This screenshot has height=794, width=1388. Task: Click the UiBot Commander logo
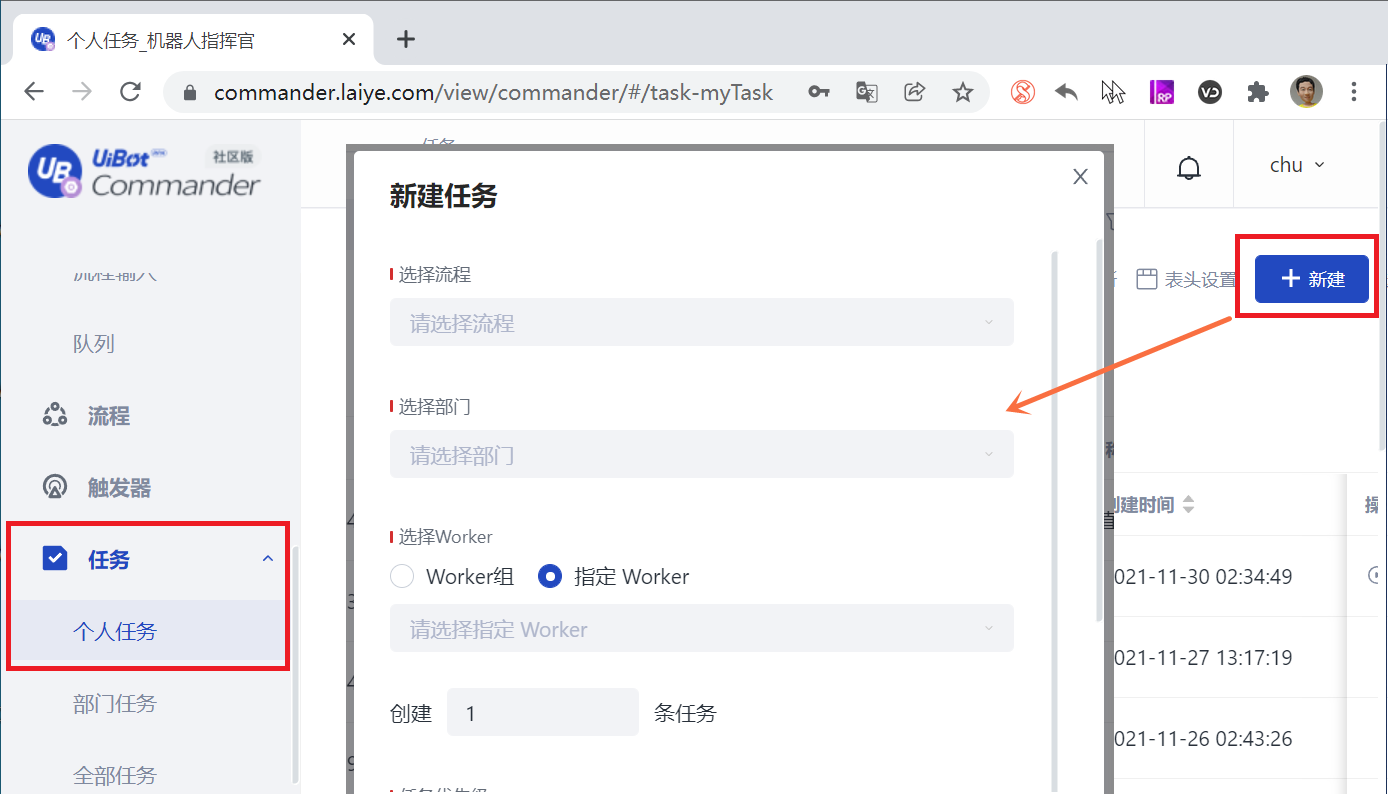coord(144,171)
